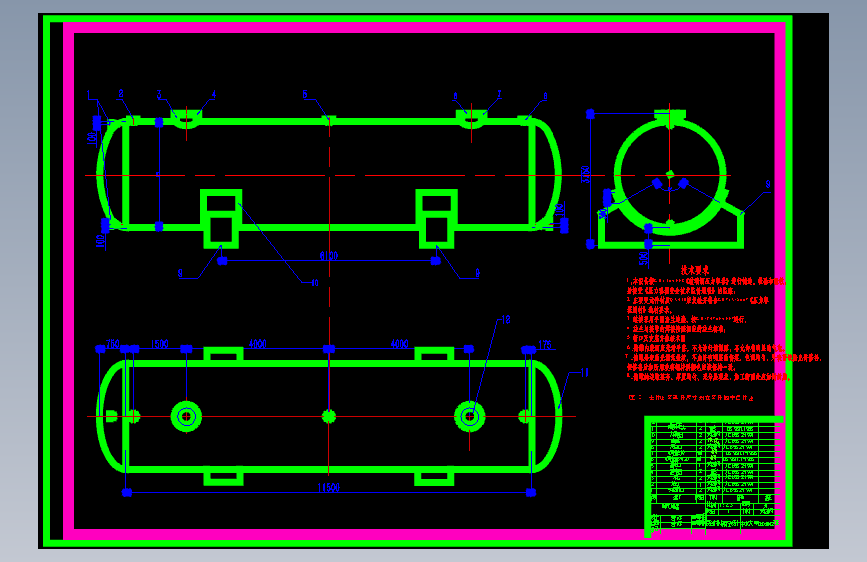Click the 6100 saddle spacing dimension
The image size is (867, 562).
[x=328, y=256]
